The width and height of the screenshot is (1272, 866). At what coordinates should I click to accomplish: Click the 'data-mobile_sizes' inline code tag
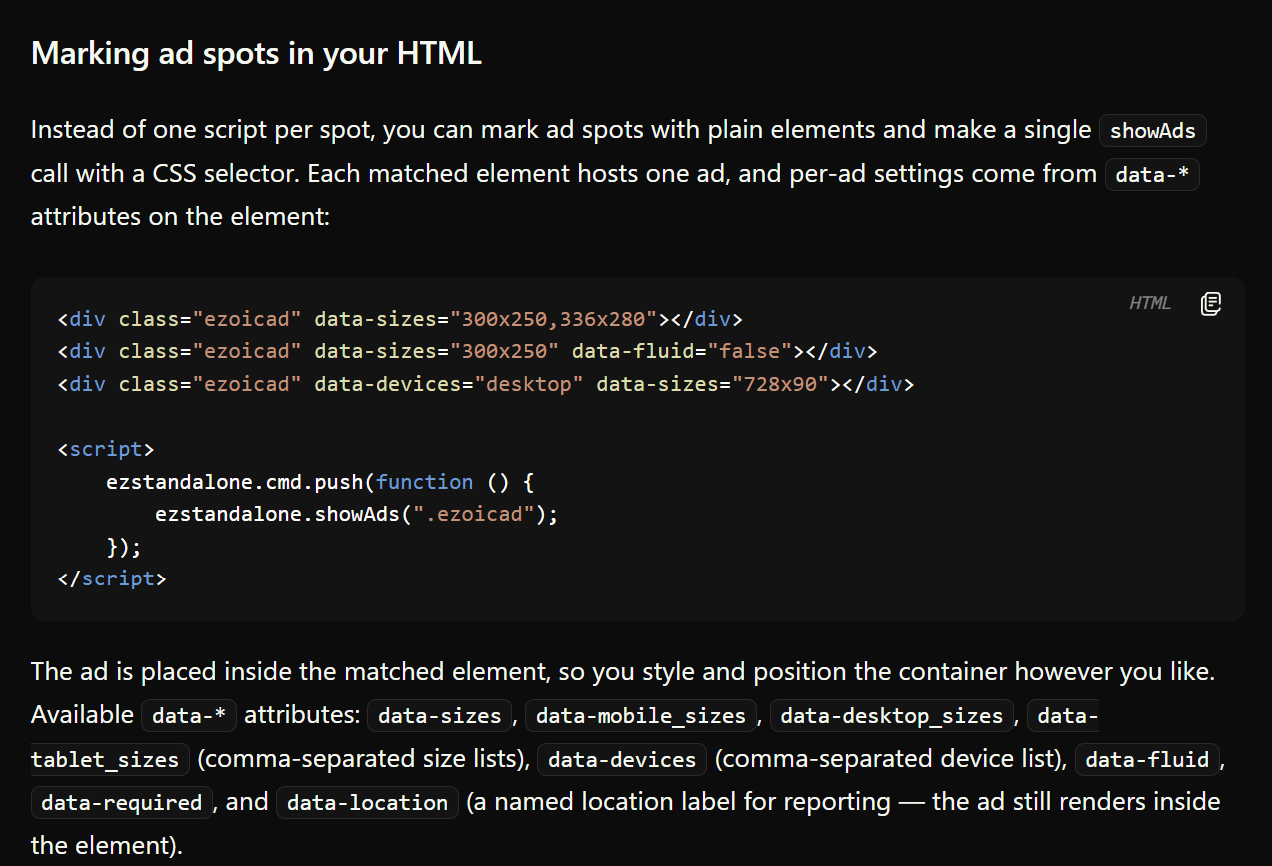[x=641, y=716]
